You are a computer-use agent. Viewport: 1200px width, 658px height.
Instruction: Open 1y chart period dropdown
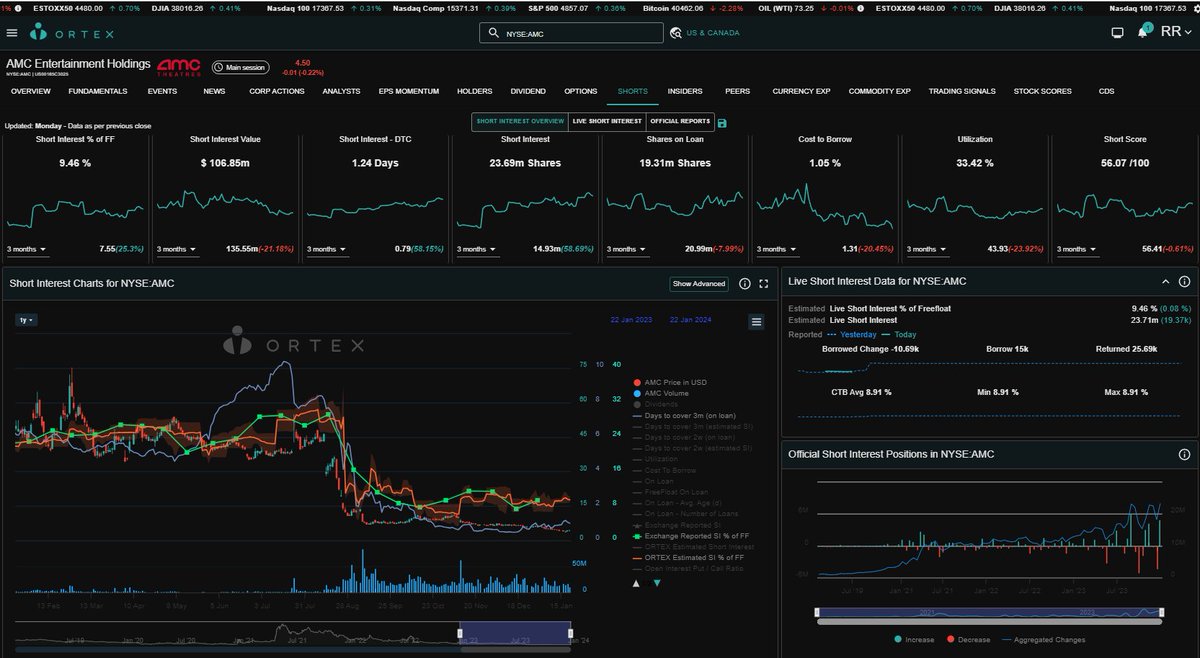tap(26, 320)
